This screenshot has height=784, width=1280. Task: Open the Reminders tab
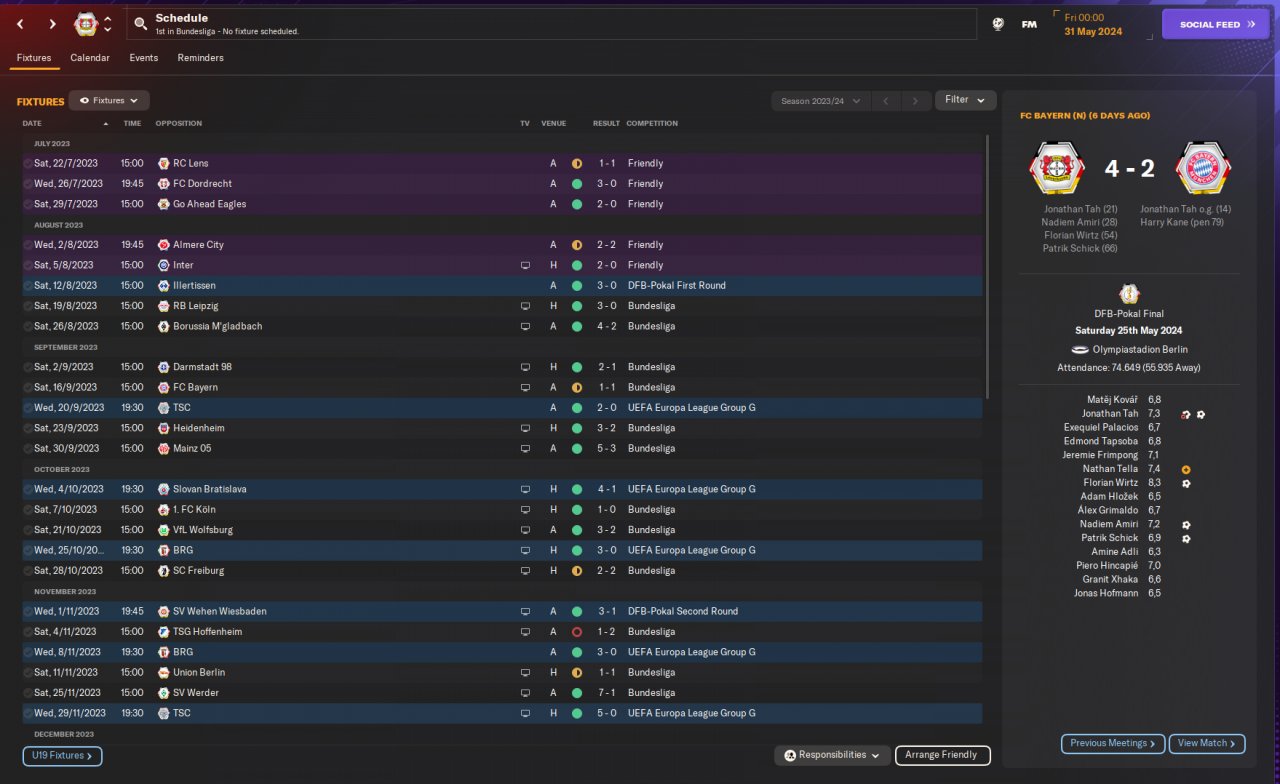point(201,58)
